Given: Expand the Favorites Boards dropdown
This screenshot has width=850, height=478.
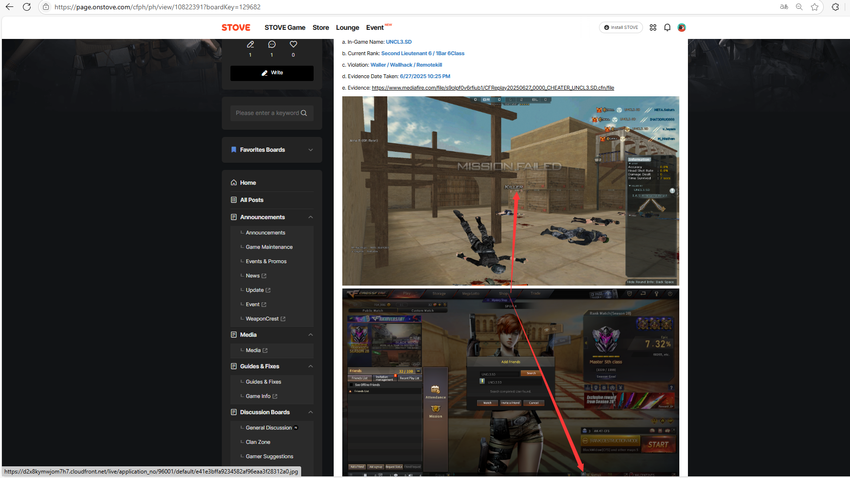Looking at the screenshot, I should pos(310,150).
